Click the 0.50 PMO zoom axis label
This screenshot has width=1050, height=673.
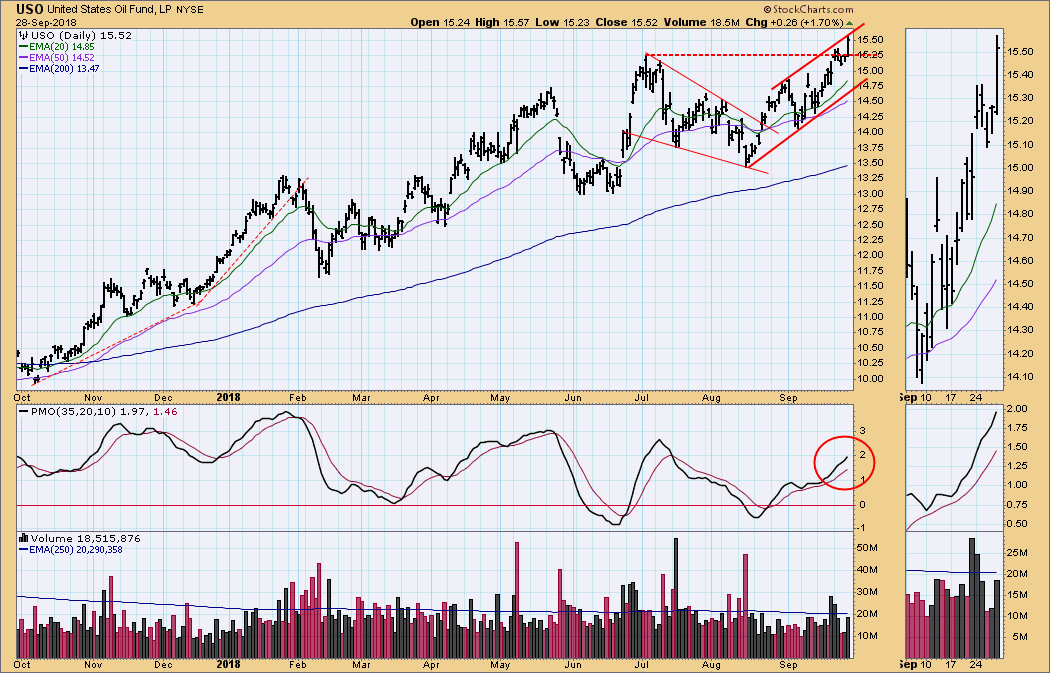(1018, 524)
